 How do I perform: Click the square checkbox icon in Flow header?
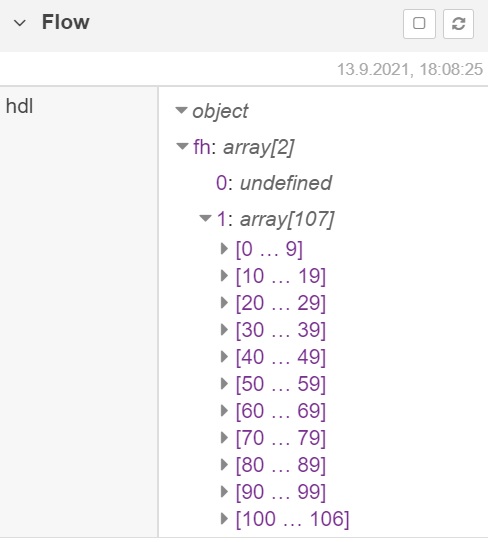click(x=419, y=24)
